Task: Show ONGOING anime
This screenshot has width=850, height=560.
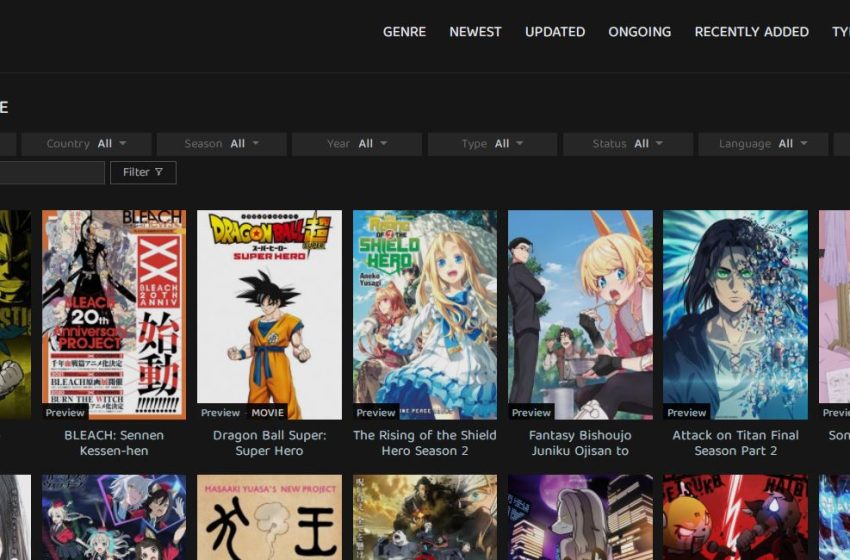Action: coord(639,32)
